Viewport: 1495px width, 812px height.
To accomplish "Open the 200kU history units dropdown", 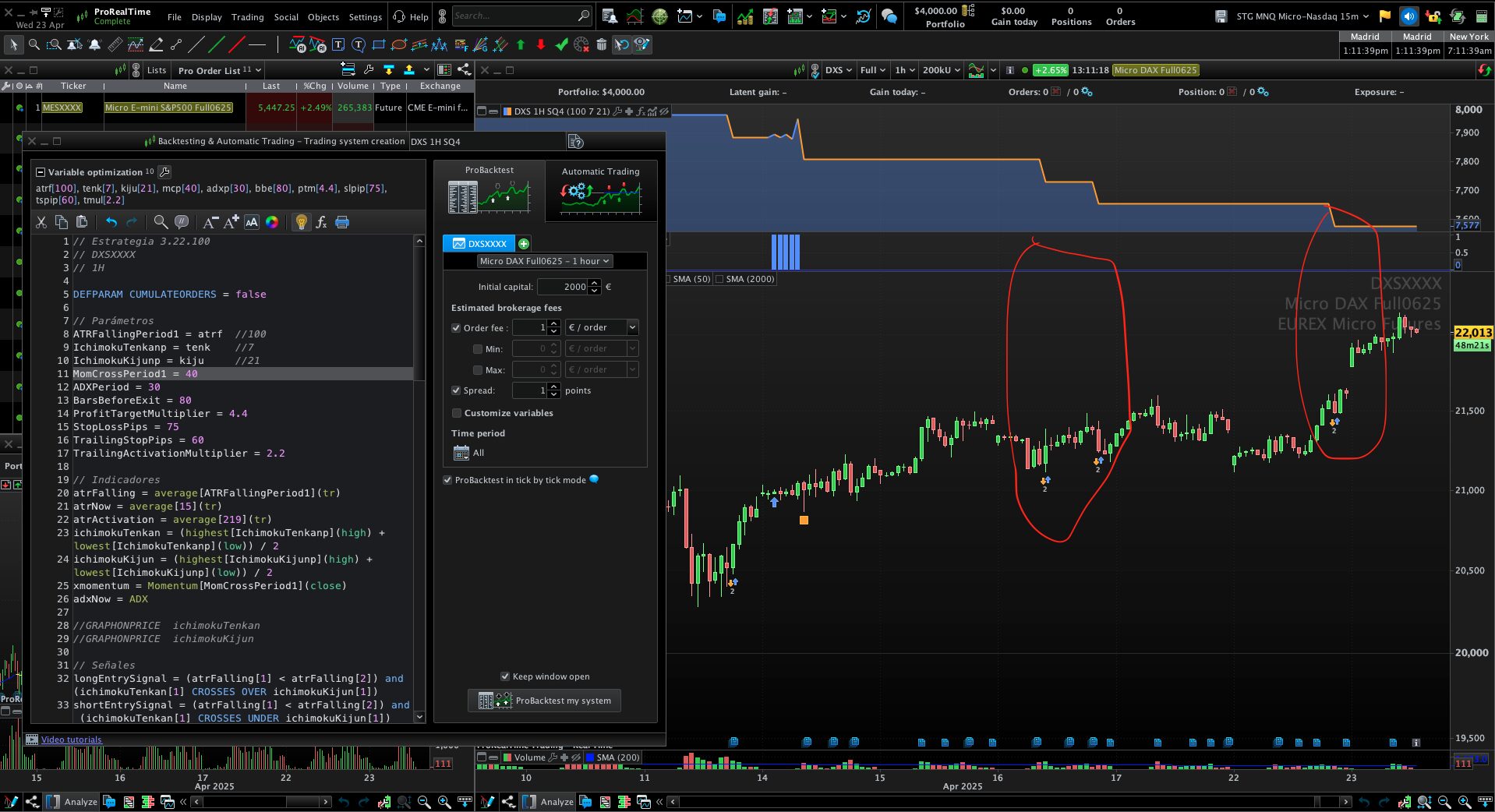I will tap(942, 70).
